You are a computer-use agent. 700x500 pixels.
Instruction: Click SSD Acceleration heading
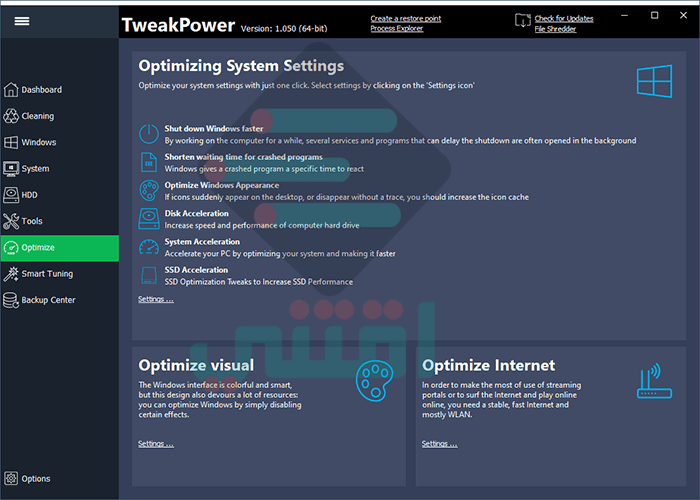coord(196,270)
